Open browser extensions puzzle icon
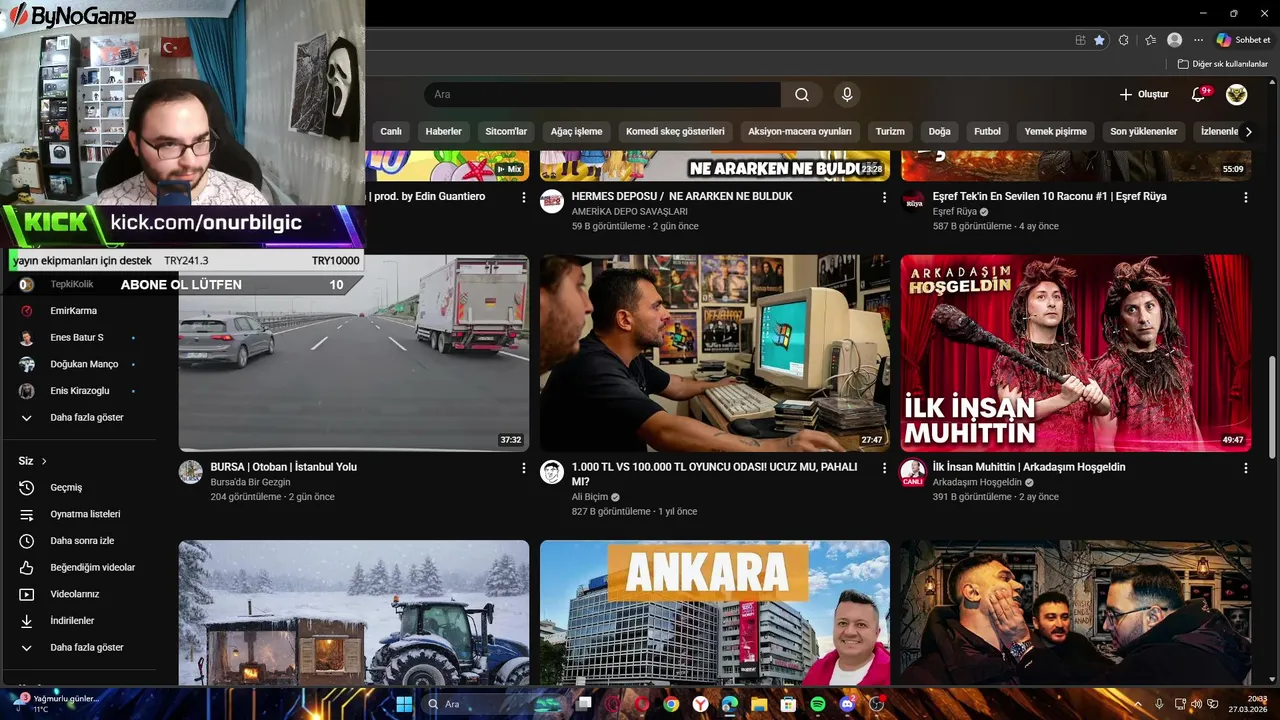The image size is (1280, 720). [x=1124, y=40]
